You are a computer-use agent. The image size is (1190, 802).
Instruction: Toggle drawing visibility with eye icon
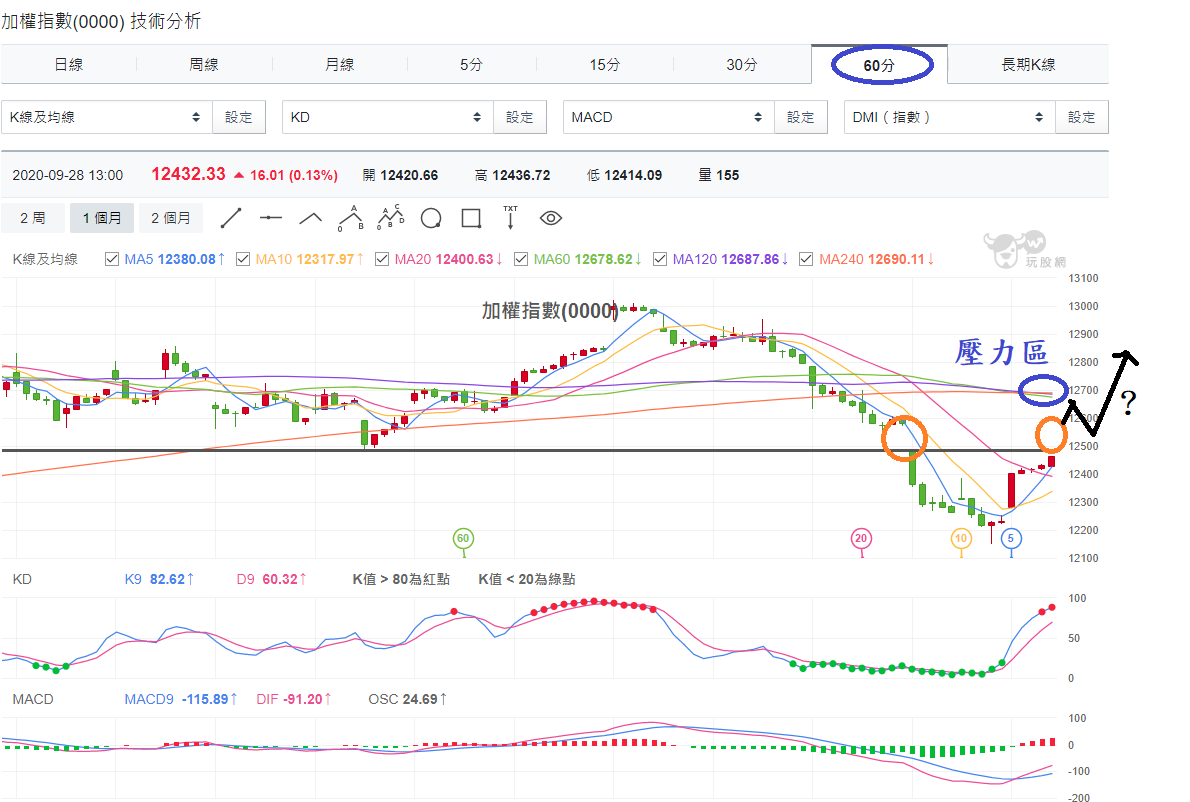tap(551, 219)
